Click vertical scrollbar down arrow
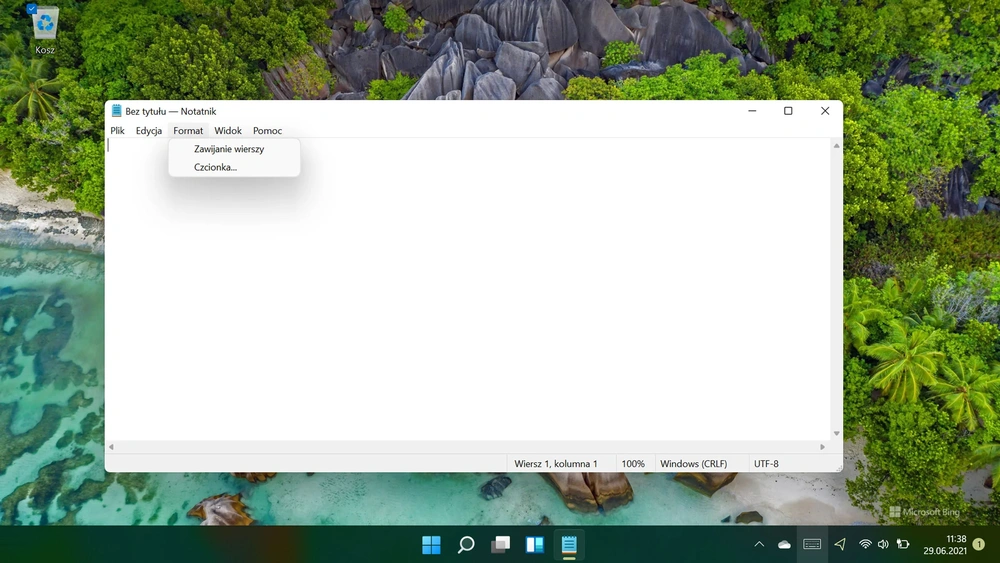 pos(836,434)
